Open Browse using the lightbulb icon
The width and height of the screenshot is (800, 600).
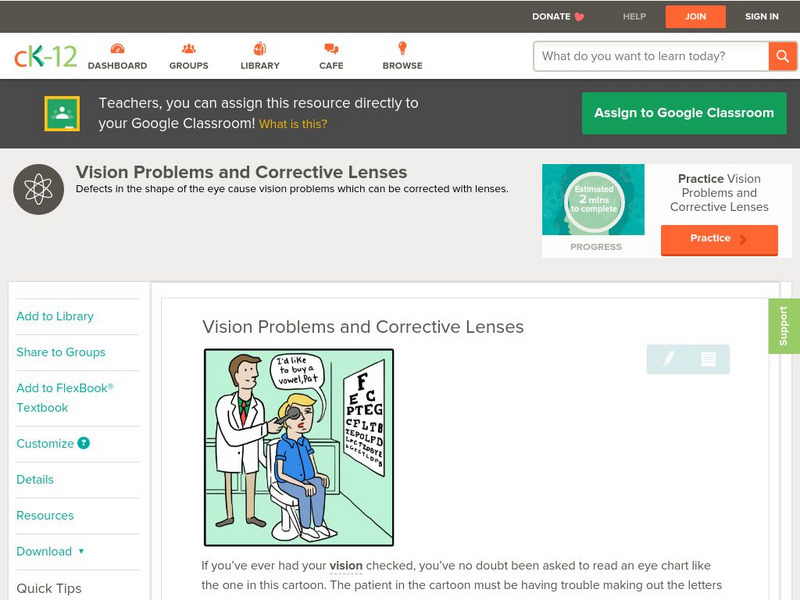(x=402, y=47)
